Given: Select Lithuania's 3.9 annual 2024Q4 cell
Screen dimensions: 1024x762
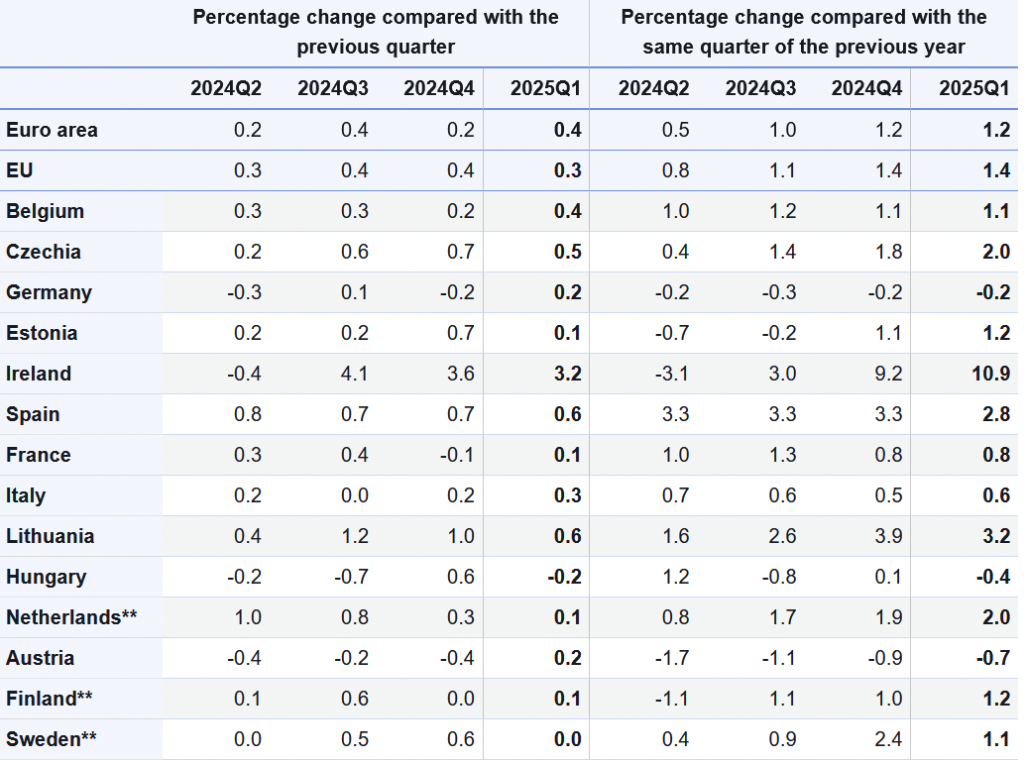Looking at the screenshot, I should (888, 536).
